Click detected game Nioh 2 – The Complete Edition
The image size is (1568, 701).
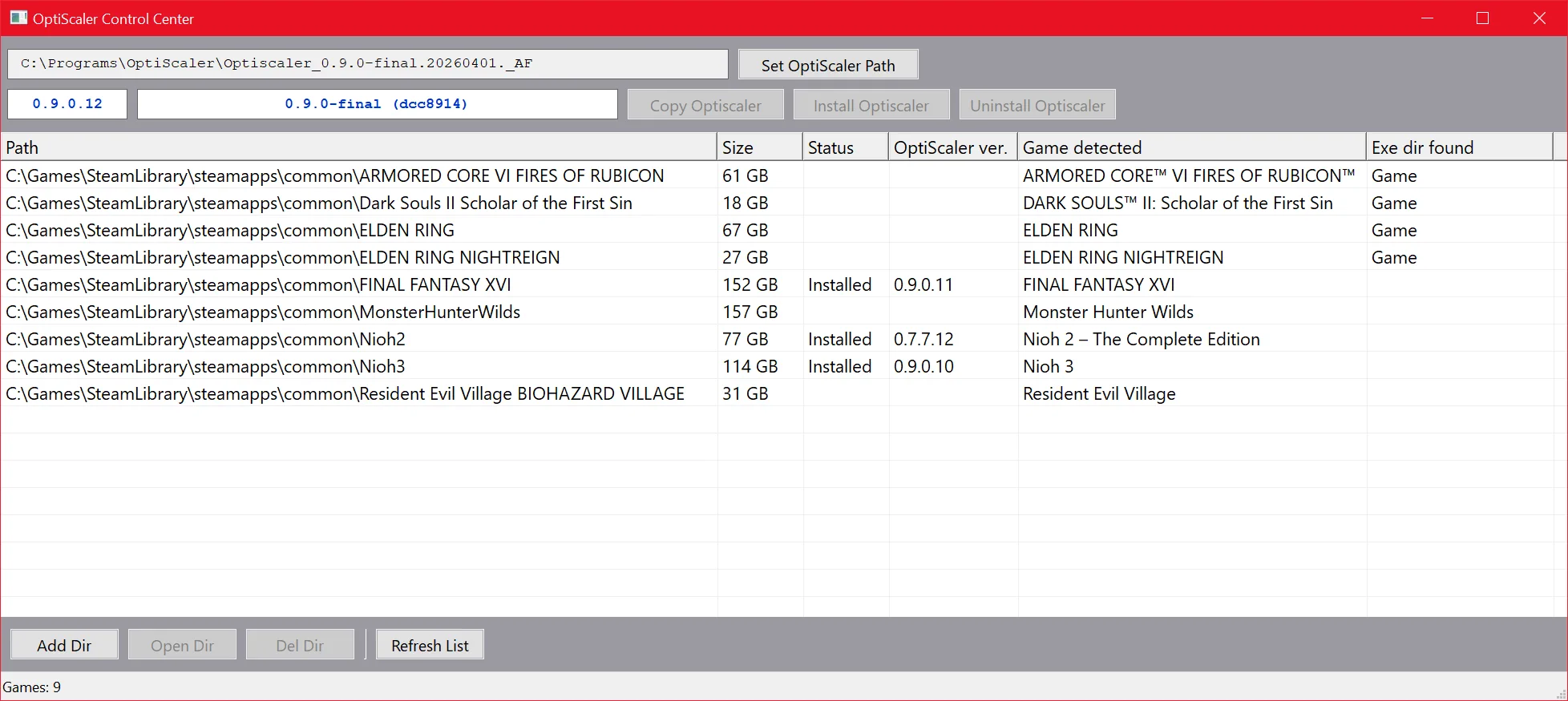pos(1142,339)
